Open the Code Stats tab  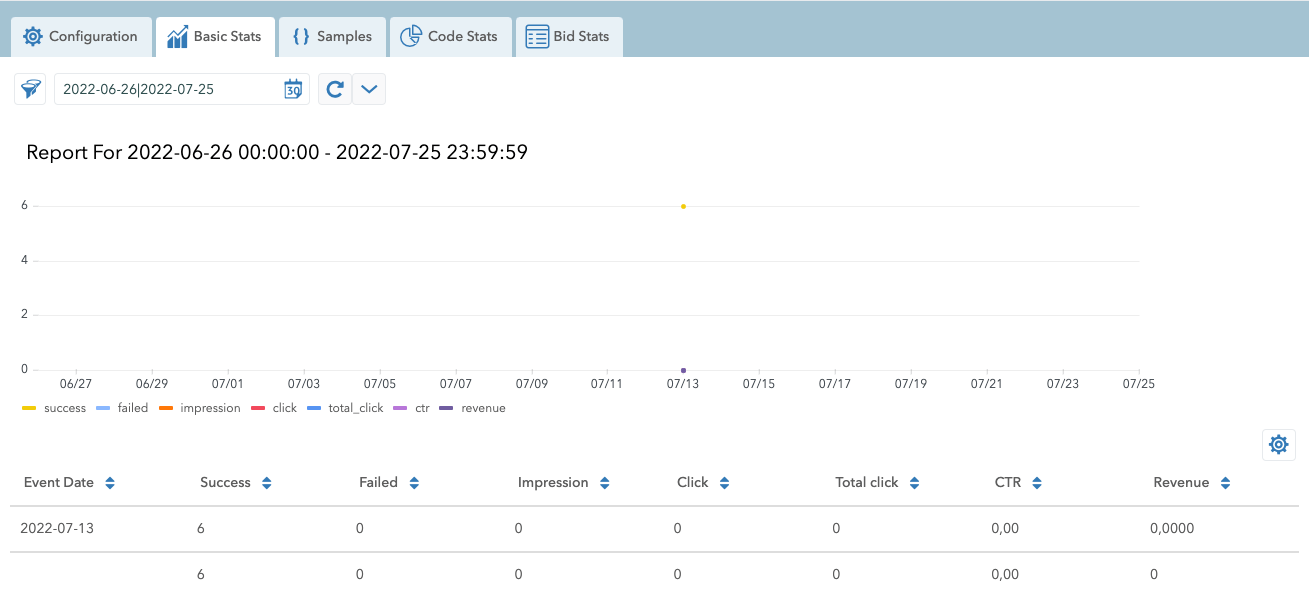(449, 37)
